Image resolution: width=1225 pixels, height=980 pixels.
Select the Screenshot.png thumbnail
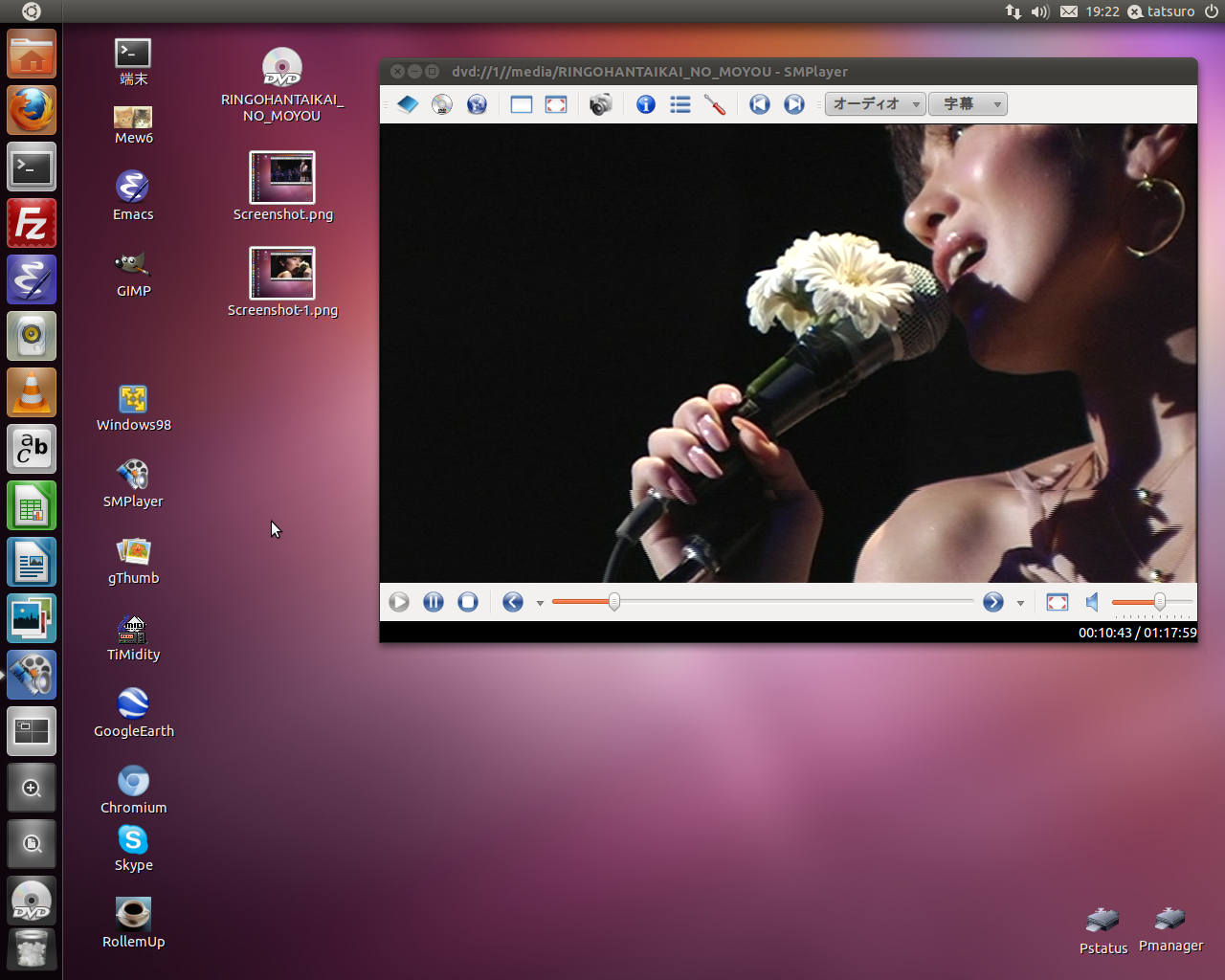point(282,187)
